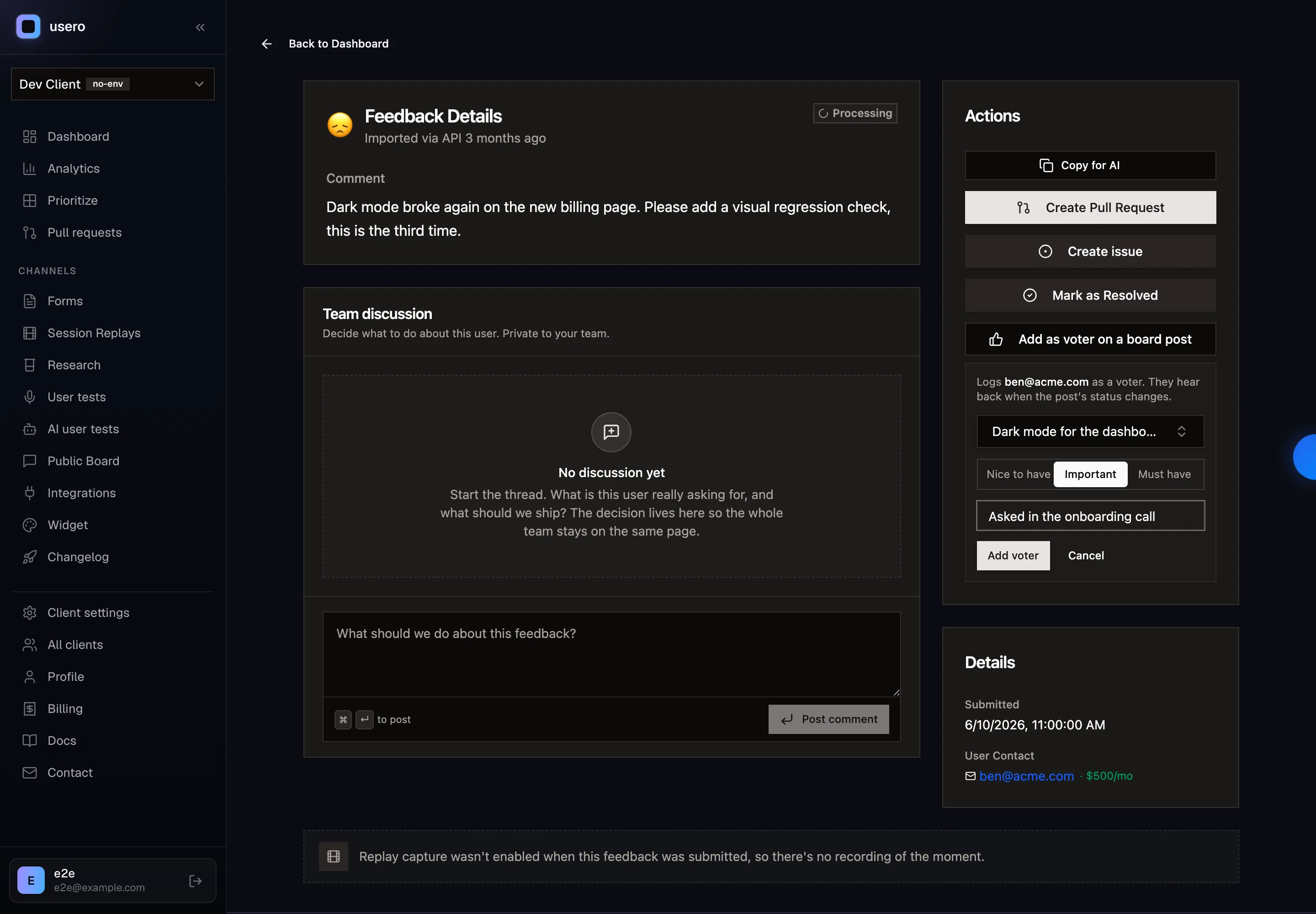The width and height of the screenshot is (1316, 914).
Task: Click Add as voter on a board post
Action: [1090, 339]
